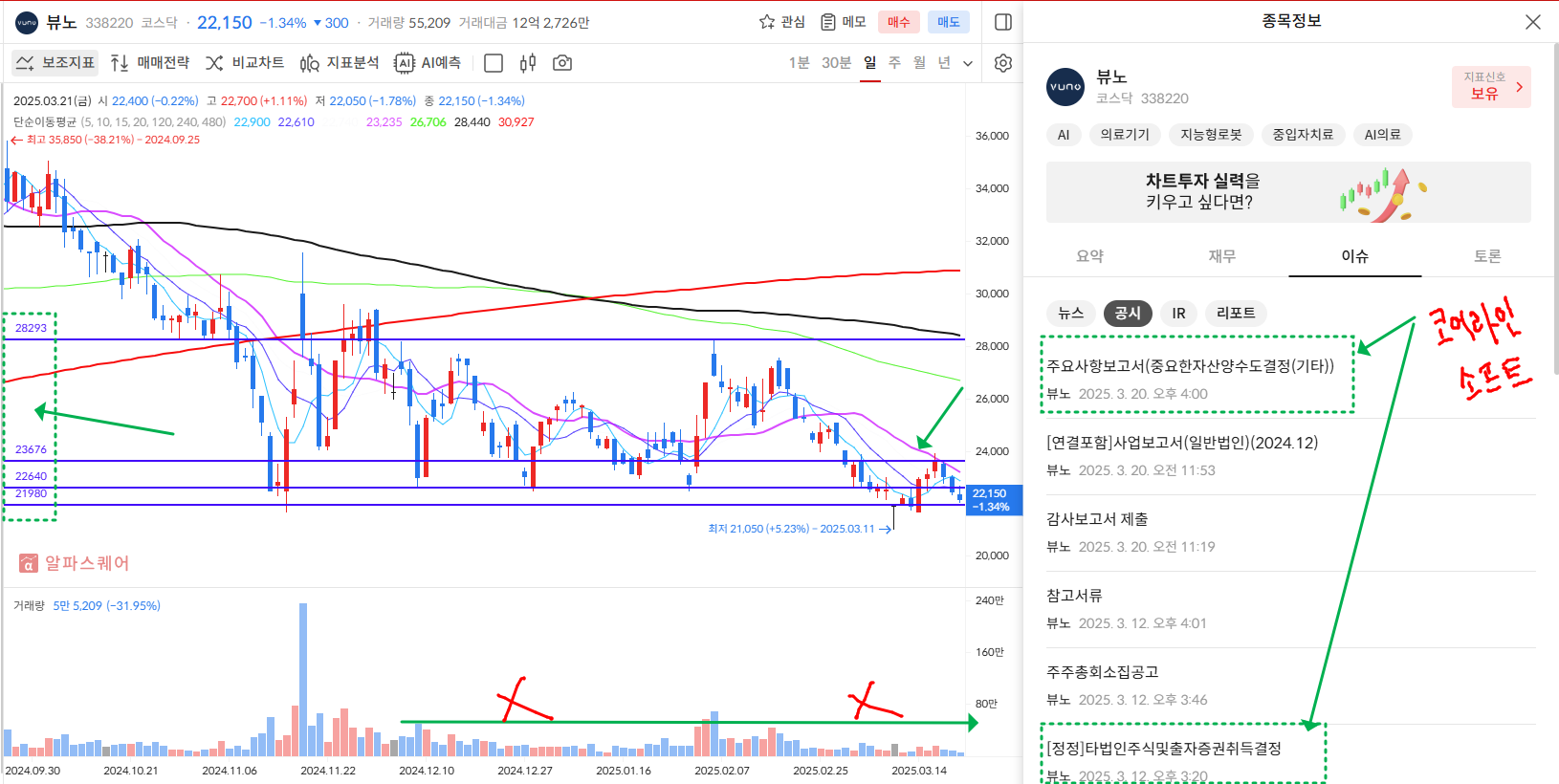Switch to the 토론 tab

pos(1487,256)
